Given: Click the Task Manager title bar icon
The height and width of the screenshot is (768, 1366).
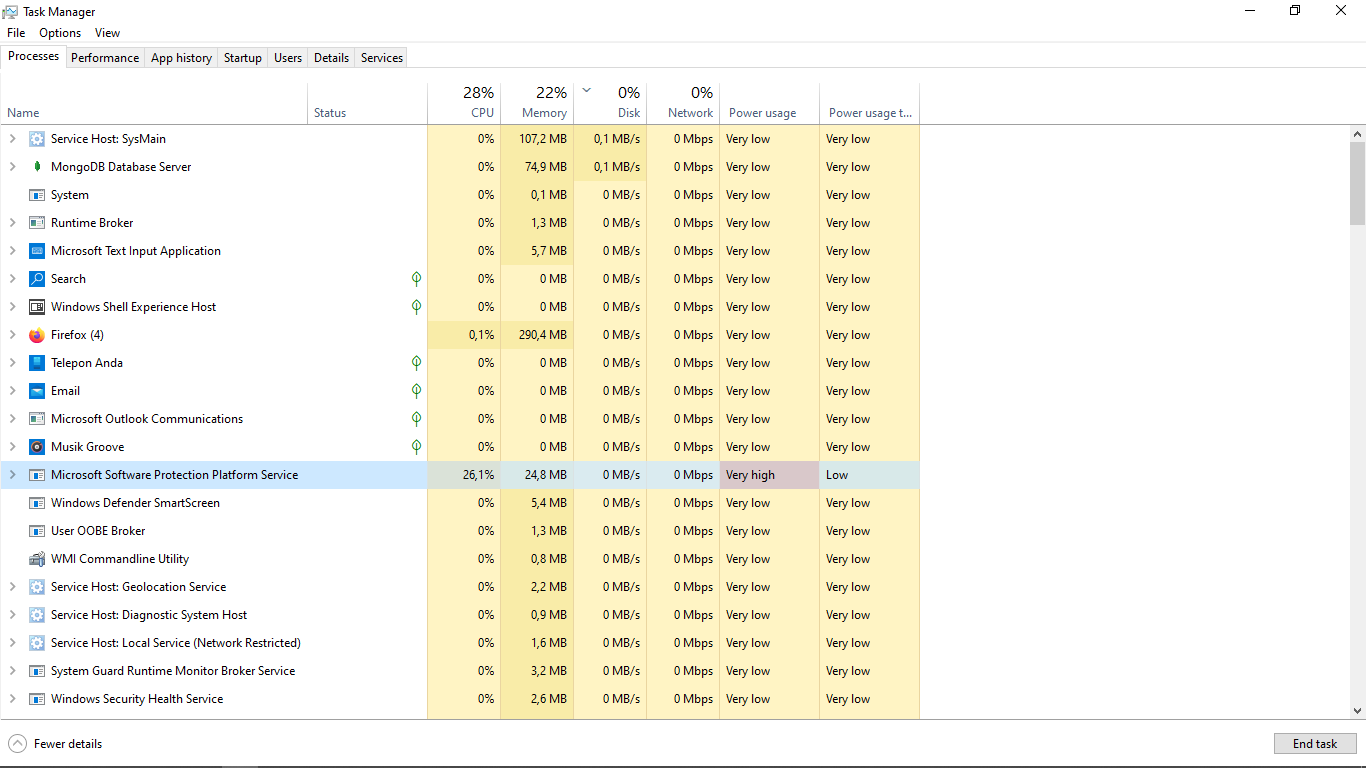Looking at the screenshot, I should coord(10,12).
